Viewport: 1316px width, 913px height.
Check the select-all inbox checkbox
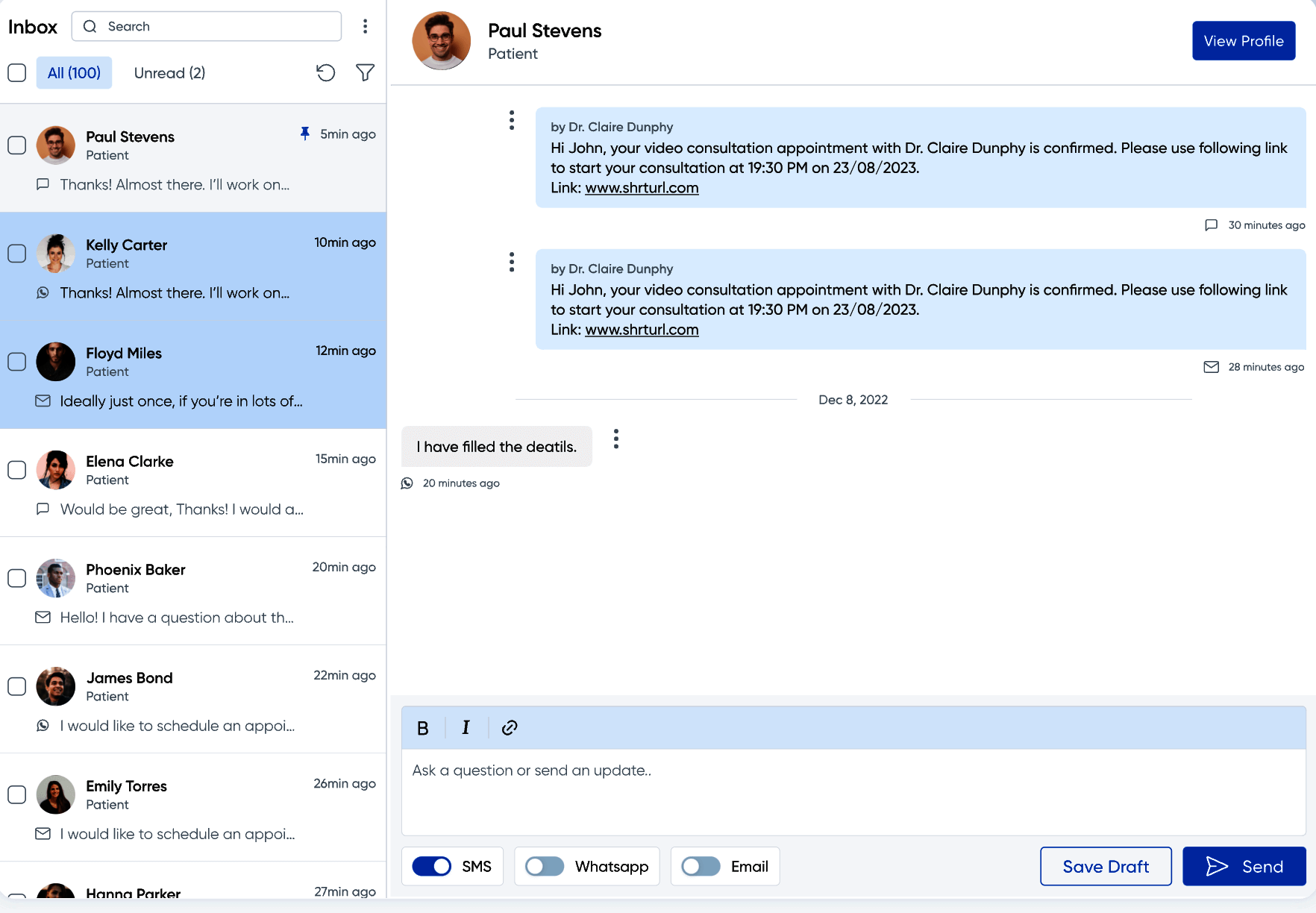16,72
